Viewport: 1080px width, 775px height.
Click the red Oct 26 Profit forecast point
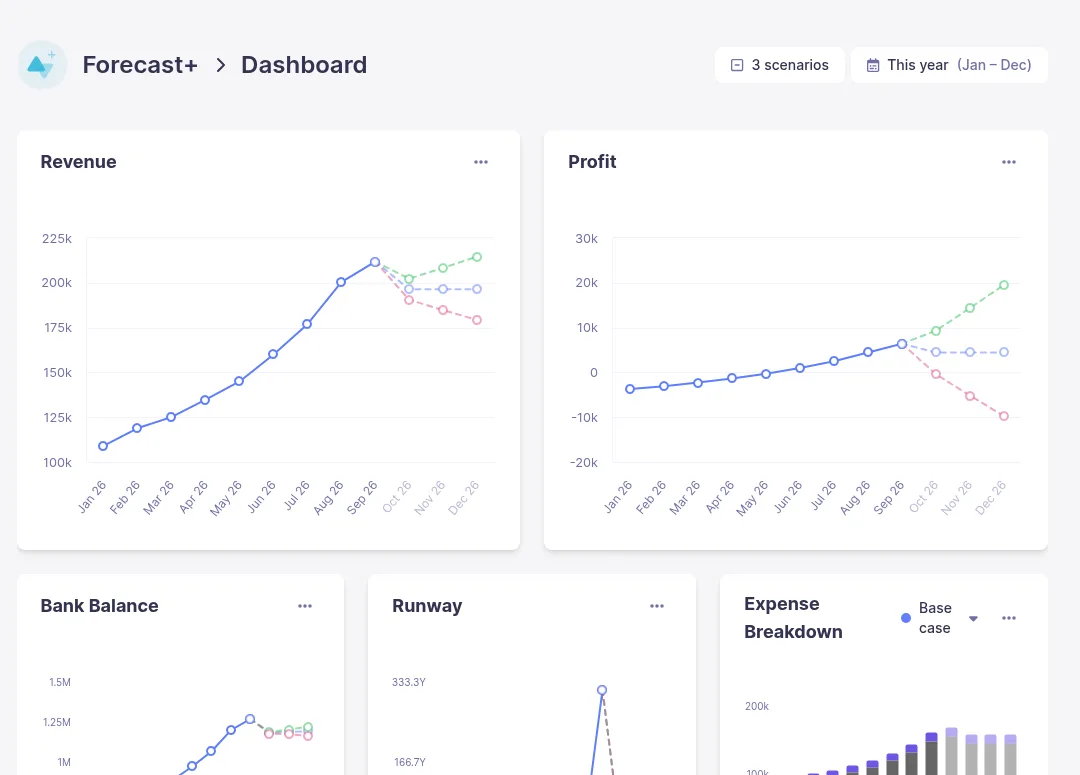[935, 374]
